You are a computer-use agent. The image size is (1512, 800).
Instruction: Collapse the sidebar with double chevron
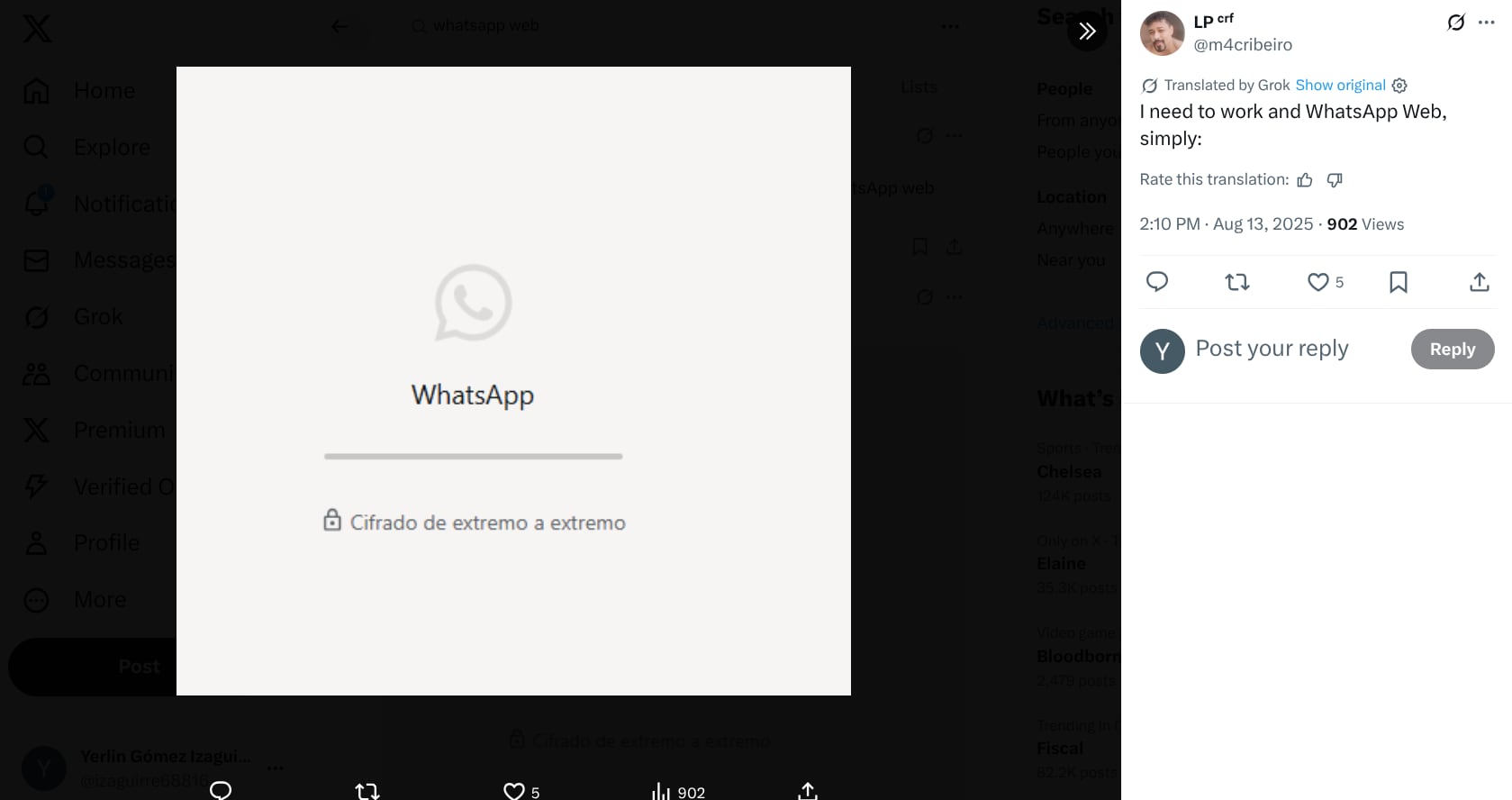pyautogui.click(x=1087, y=32)
